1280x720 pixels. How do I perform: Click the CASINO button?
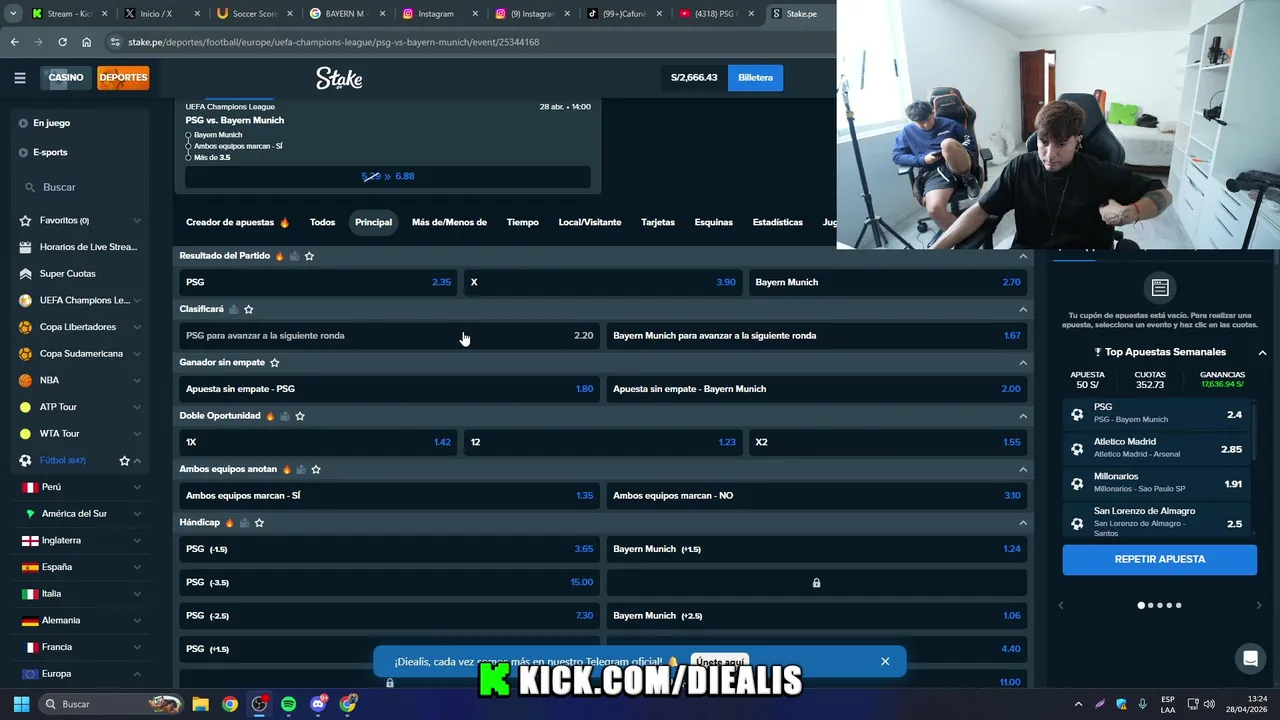66,77
